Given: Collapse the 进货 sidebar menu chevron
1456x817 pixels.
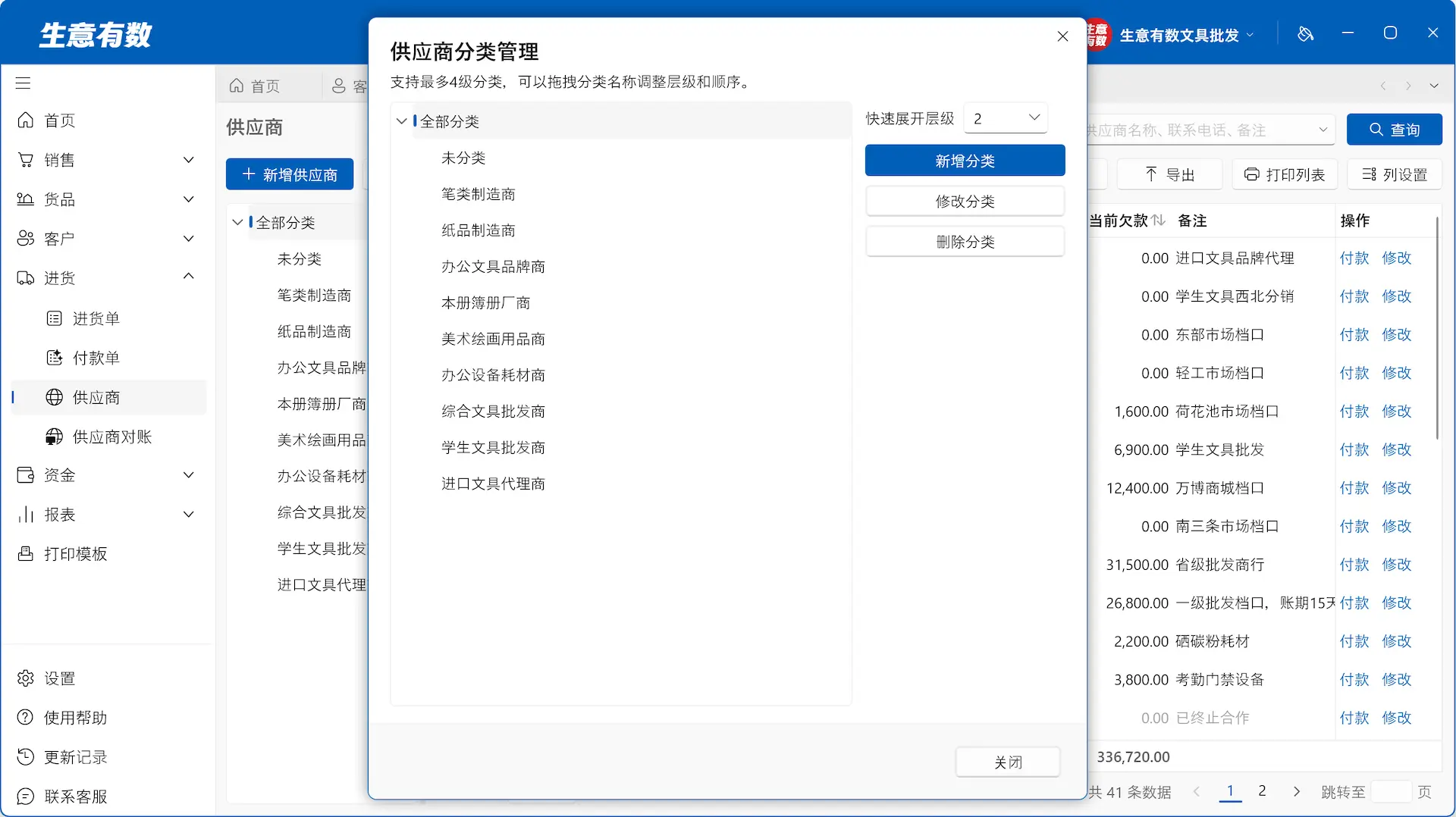Looking at the screenshot, I should [189, 277].
